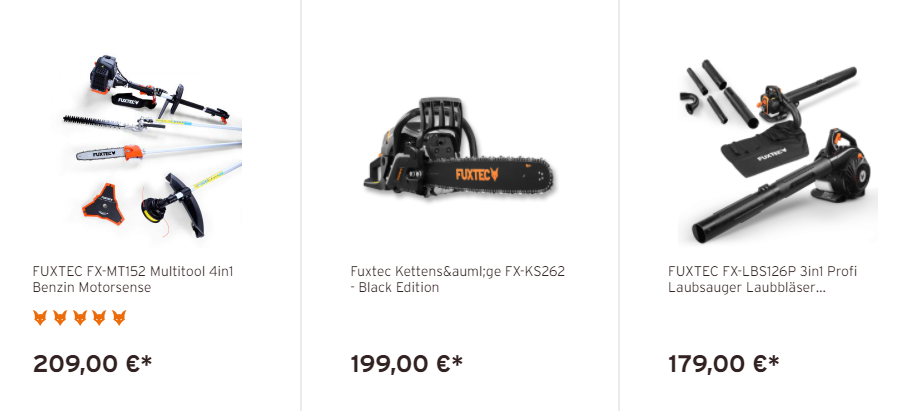The image size is (915, 411).
Task: Click the 179,00 € price
Action: coord(724,364)
